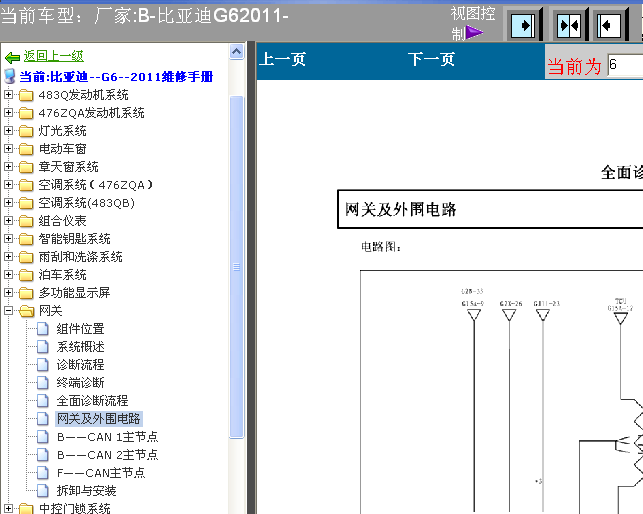Click the page icon beside B——CAN 1主节点
643x514 pixels.
43,436
